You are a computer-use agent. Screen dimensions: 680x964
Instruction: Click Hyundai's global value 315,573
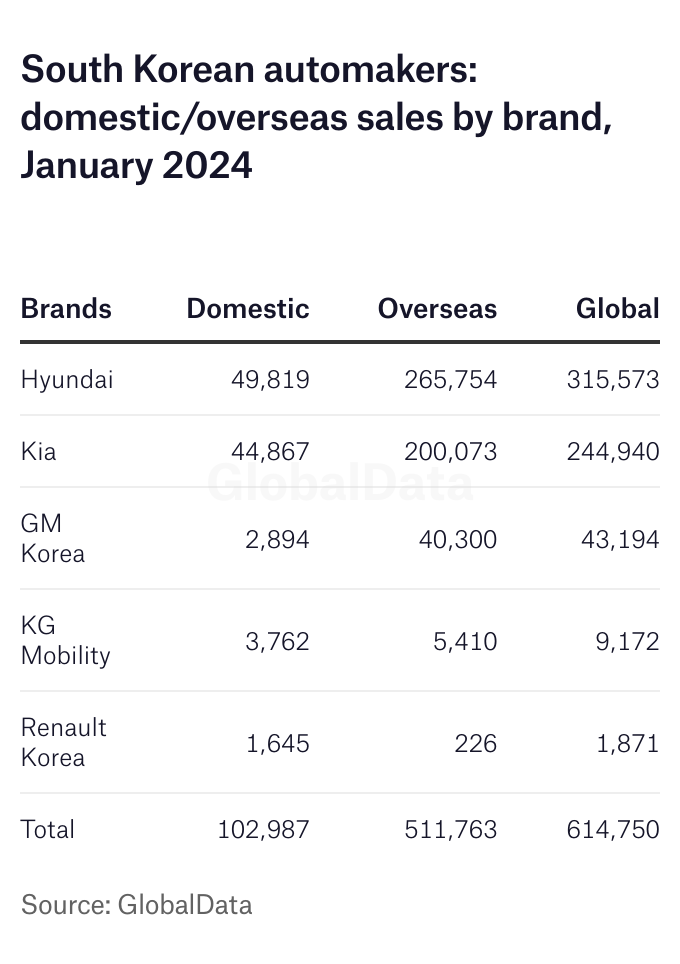(x=613, y=380)
